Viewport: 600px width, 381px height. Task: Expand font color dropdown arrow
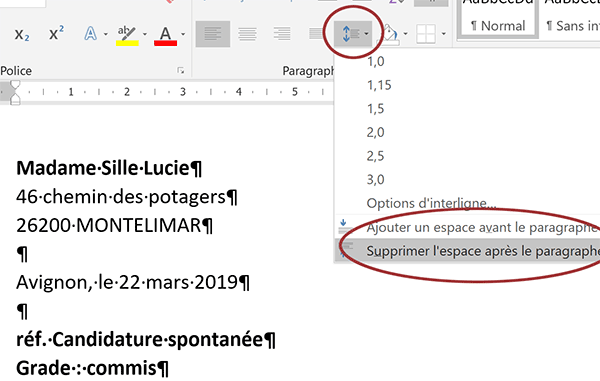tap(183, 34)
